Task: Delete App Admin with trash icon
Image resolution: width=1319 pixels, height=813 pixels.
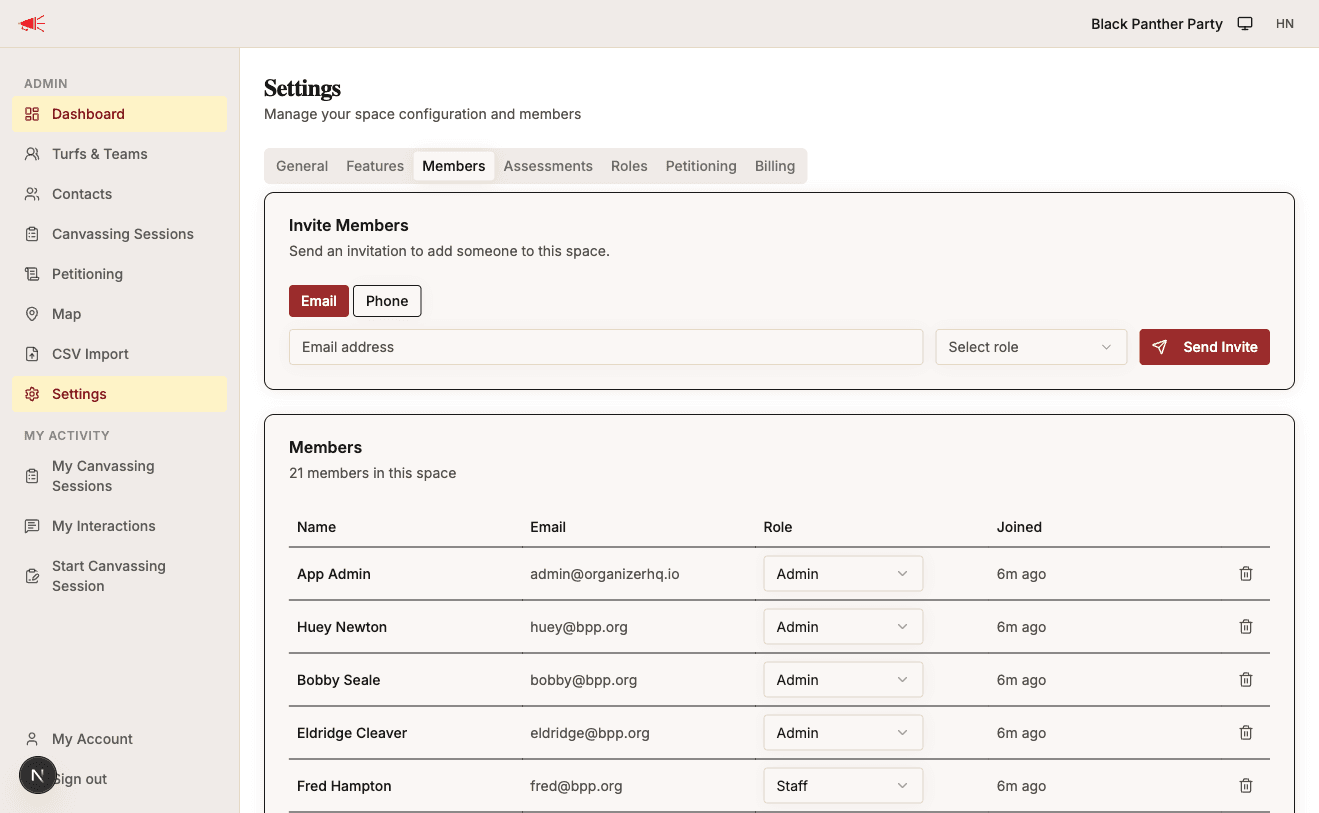Action: click(1246, 574)
